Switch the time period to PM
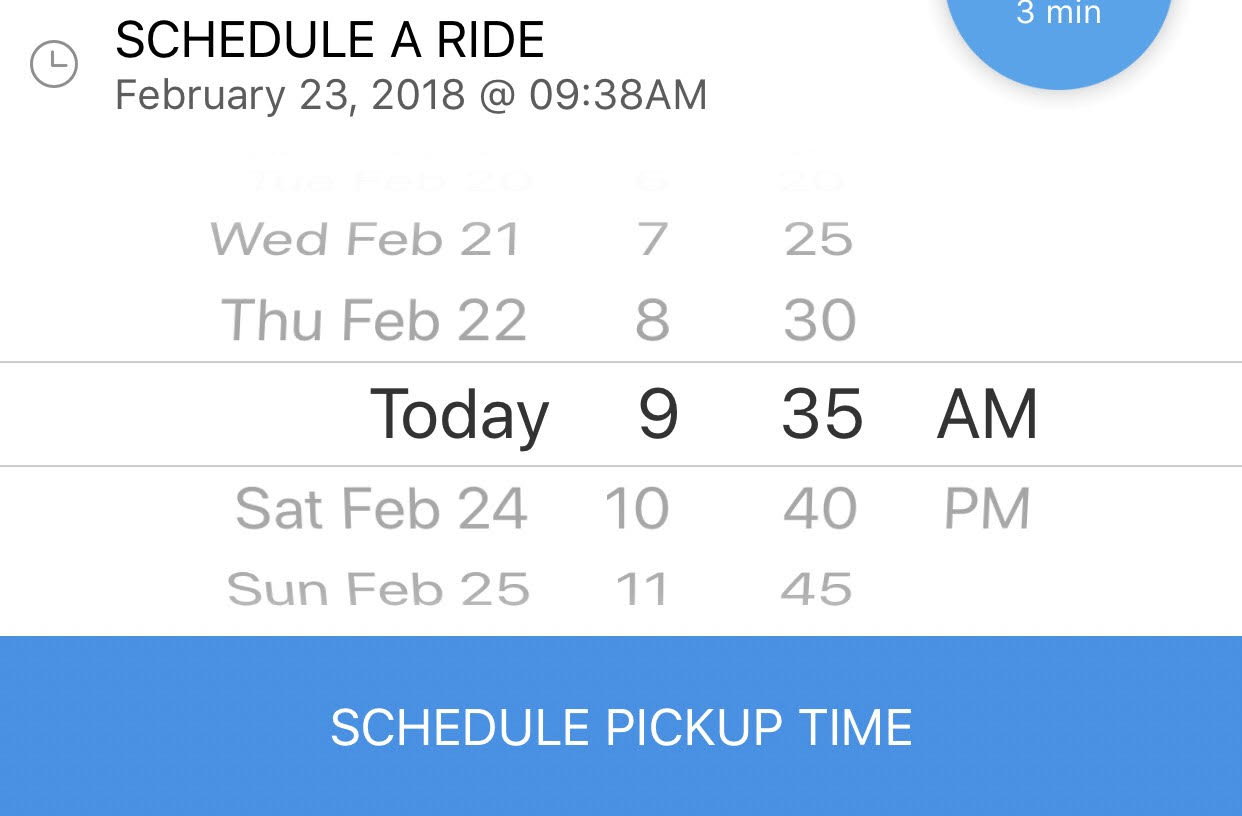 point(987,509)
